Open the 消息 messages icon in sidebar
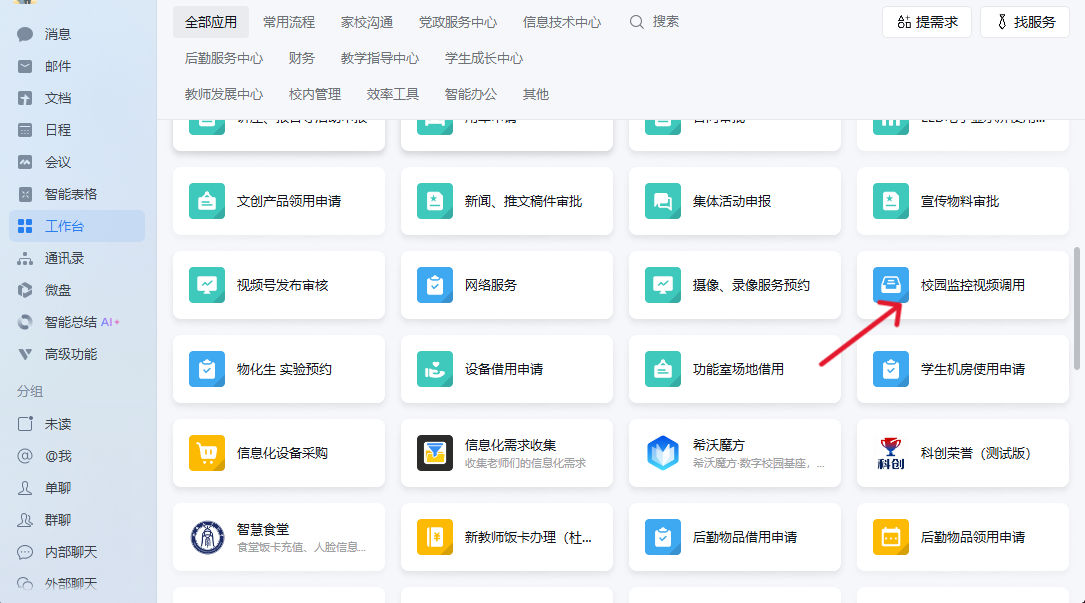 [x=26, y=34]
